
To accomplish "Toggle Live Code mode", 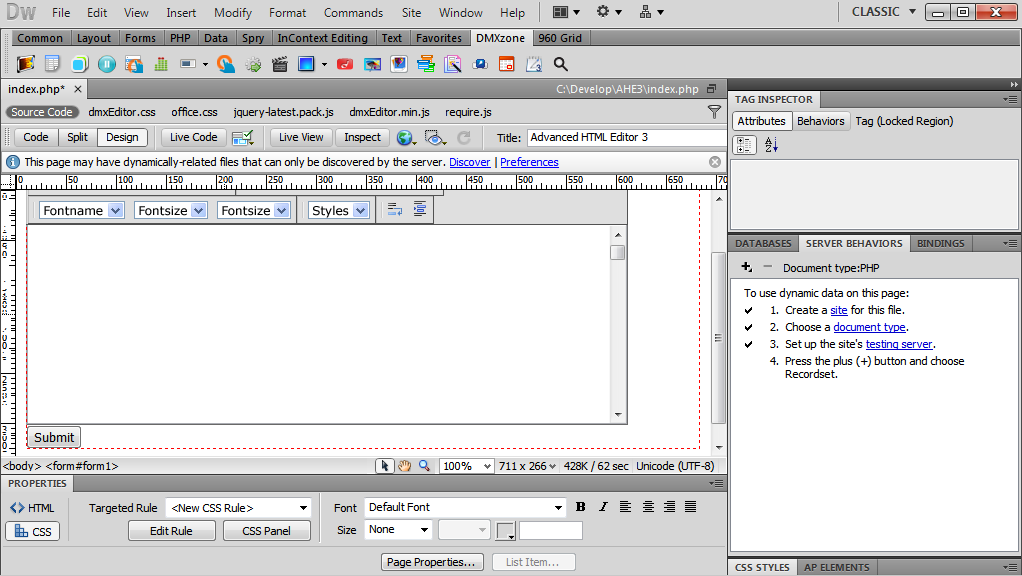I will [x=194, y=137].
